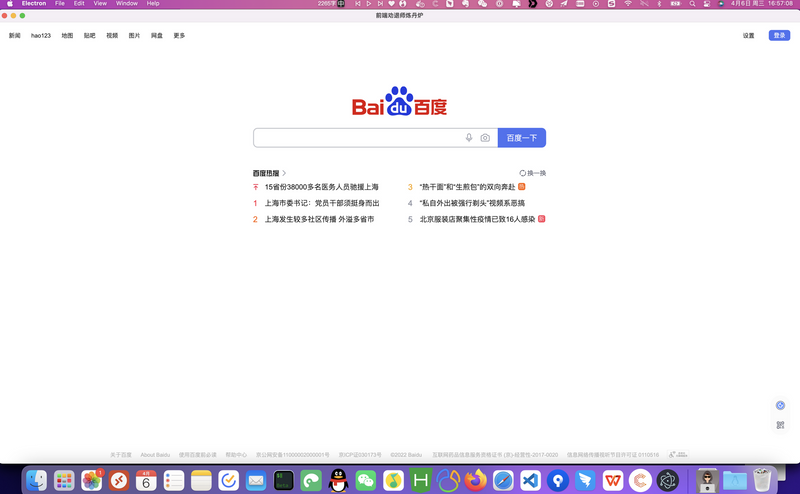
Task: Open the green HBuilder H icon in Dock
Action: click(420, 480)
